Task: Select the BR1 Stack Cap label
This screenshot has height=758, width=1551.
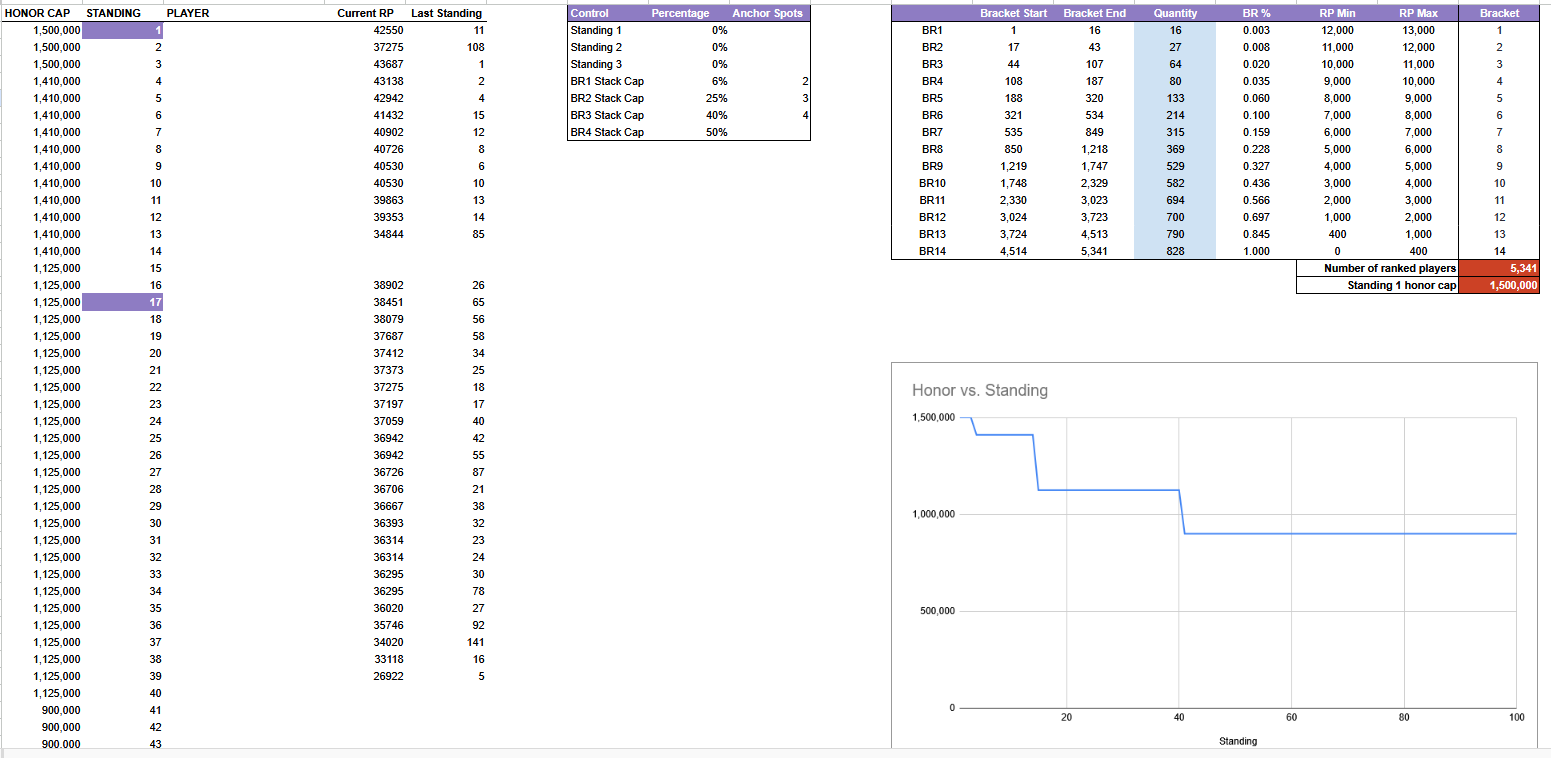Action: (x=607, y=81)
